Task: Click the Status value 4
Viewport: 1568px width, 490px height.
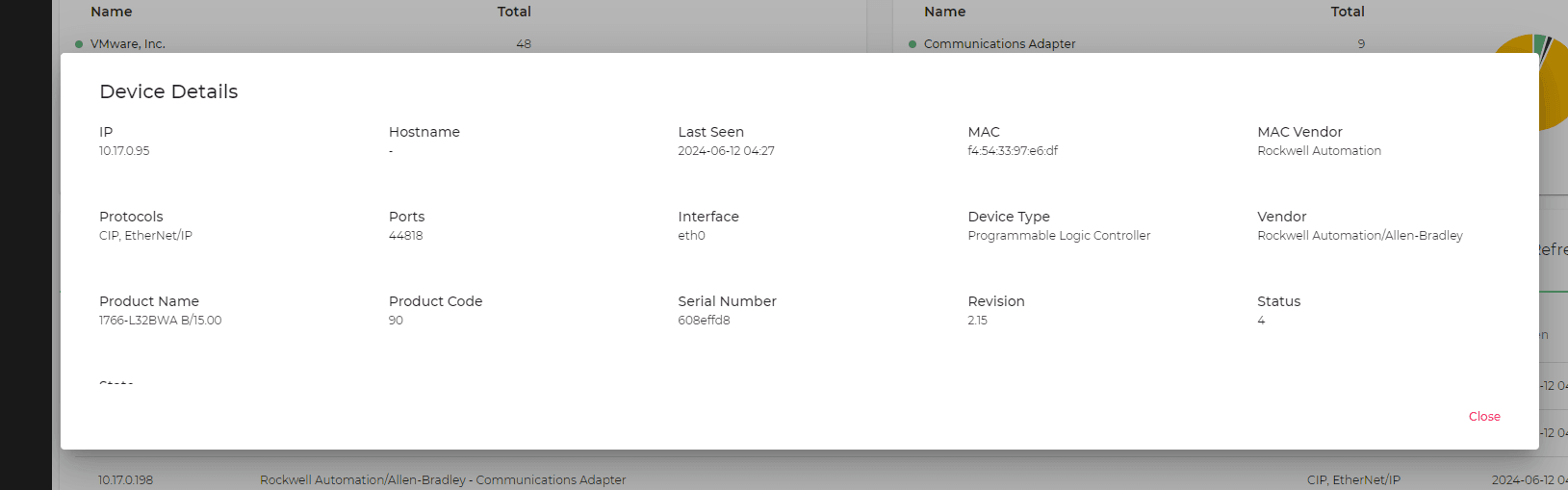Action: tap(1261, 321)
